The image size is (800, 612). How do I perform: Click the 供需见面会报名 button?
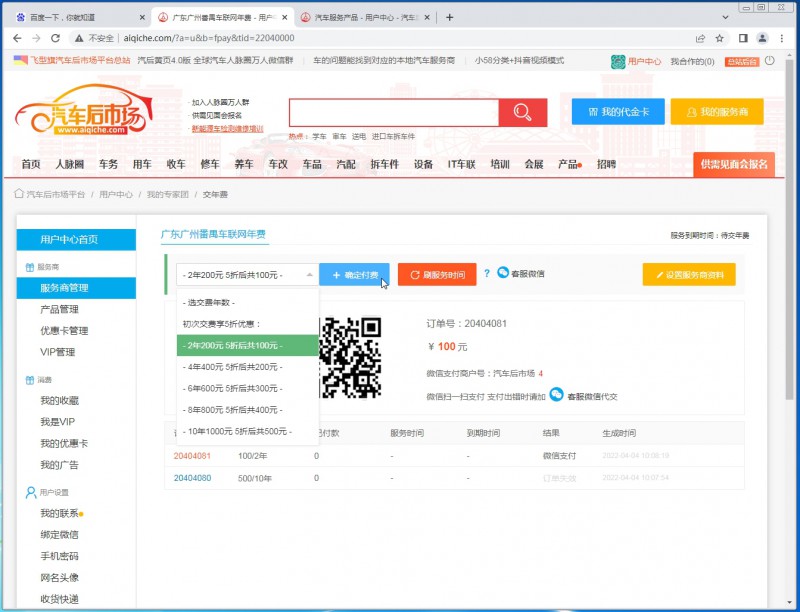734,164
